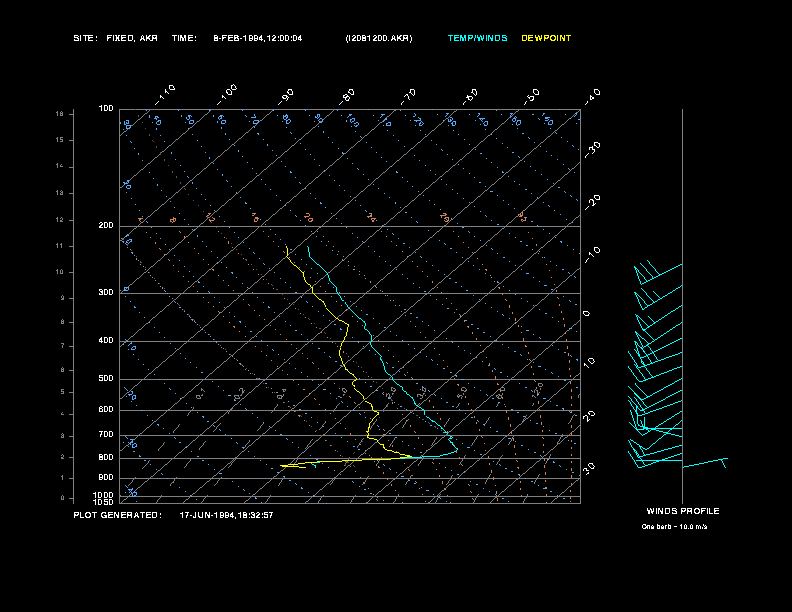Screen dimensions: 792x612
Task: Click the "SITE:" header label
Action: tap(85, 38)
